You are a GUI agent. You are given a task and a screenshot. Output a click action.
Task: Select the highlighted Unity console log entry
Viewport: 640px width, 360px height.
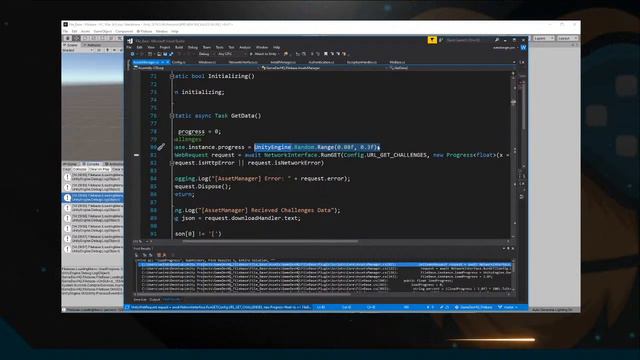click(x=93, y=198)
